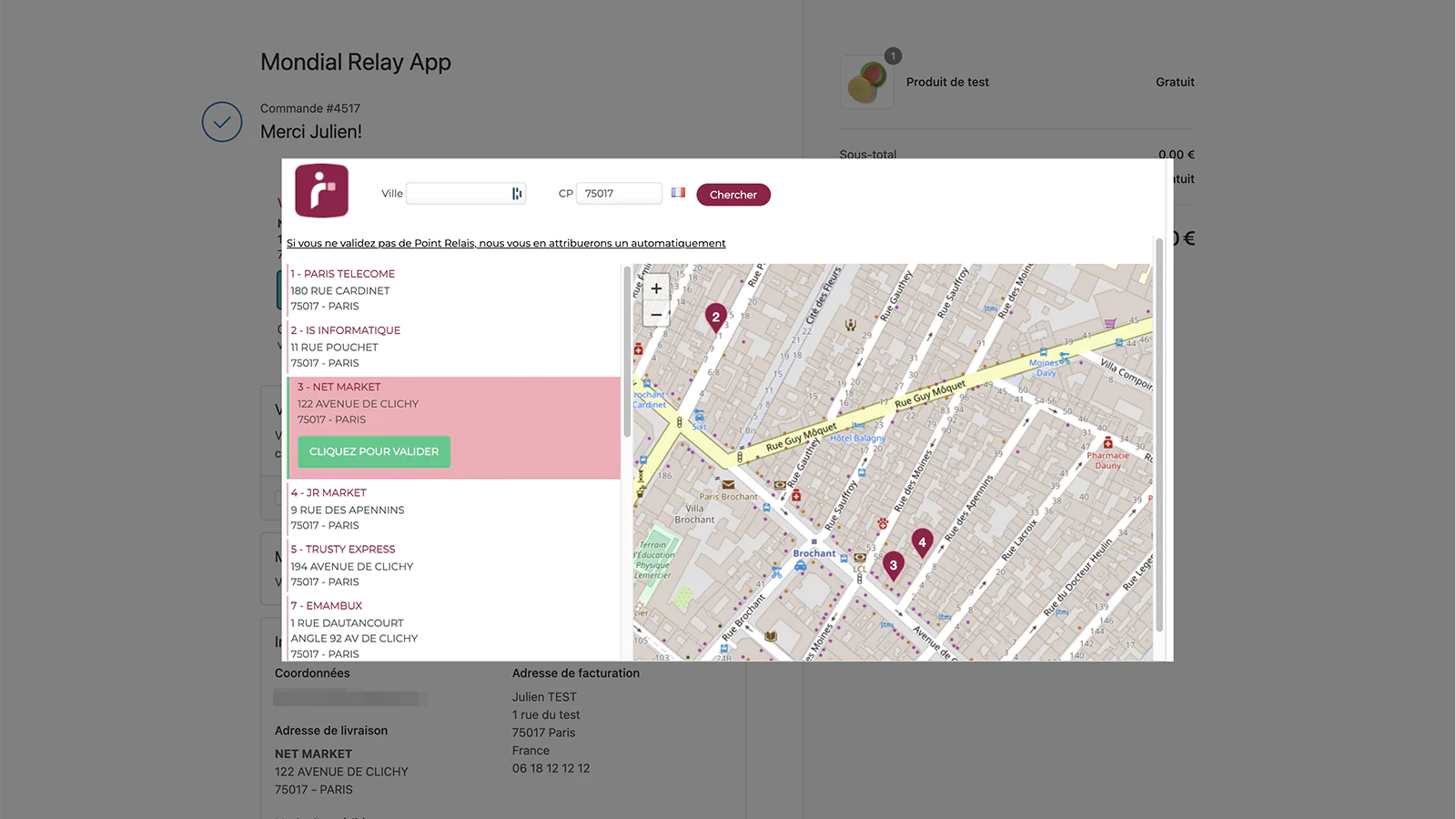Click the popup's right-side scrollbar
Image resolution: width=1456 pixels, height=819 pixels.
[1158, 435]
